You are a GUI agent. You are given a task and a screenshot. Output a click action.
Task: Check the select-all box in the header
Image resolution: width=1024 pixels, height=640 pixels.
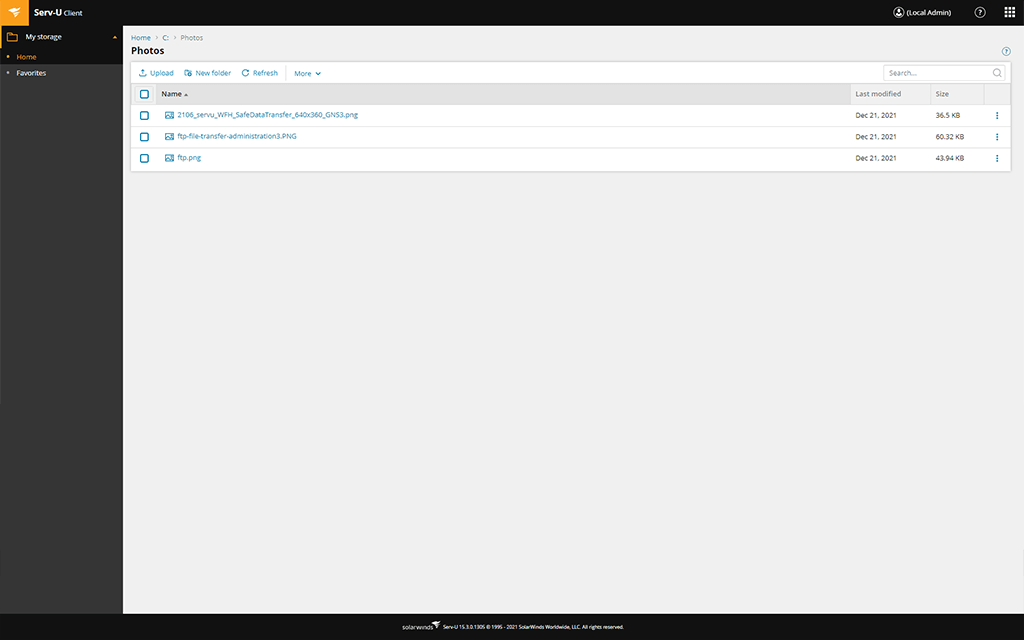tap(144, 93)
